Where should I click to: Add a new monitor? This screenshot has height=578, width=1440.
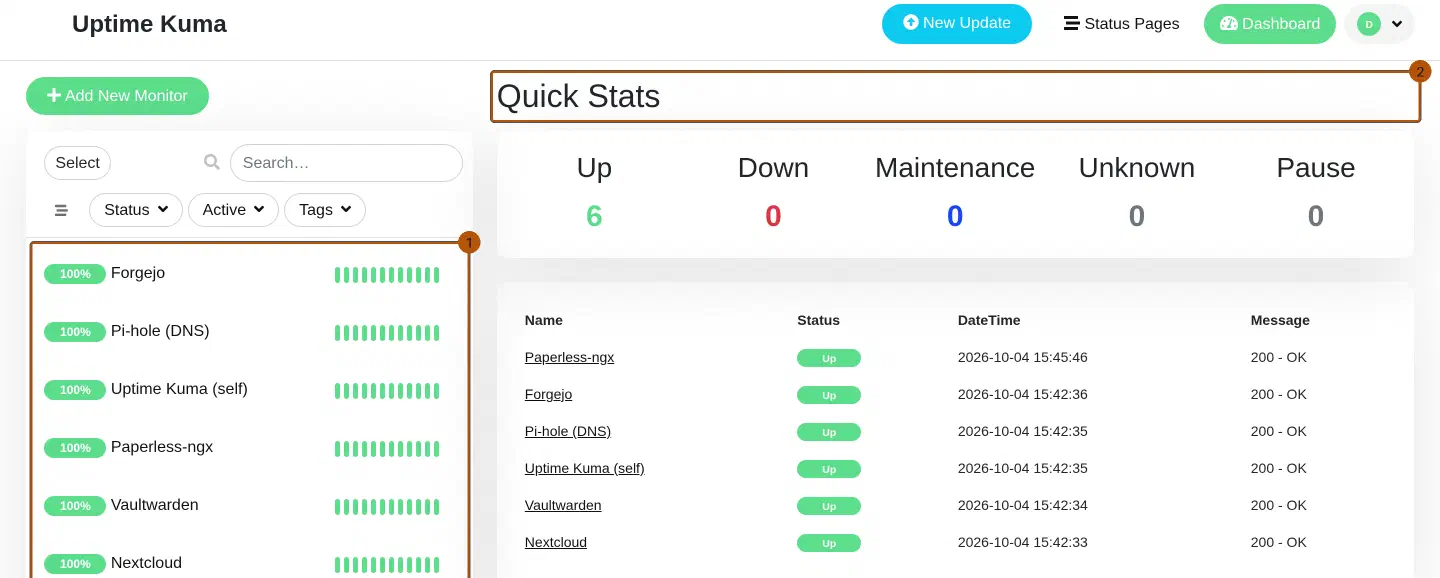point(117,96)
